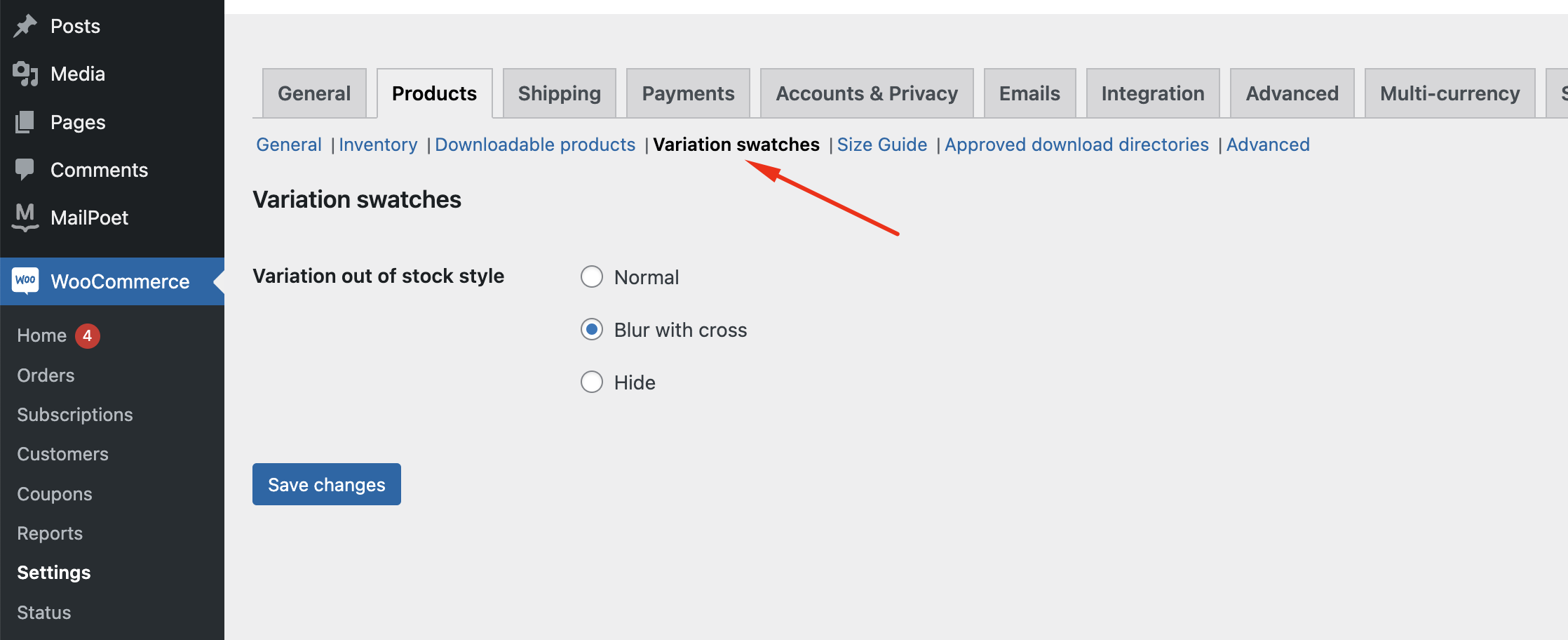The width and height of the screenshot is (1568, 640).
Task: Click the Comments speech bubble icon
Action: (x=25, y=170)
